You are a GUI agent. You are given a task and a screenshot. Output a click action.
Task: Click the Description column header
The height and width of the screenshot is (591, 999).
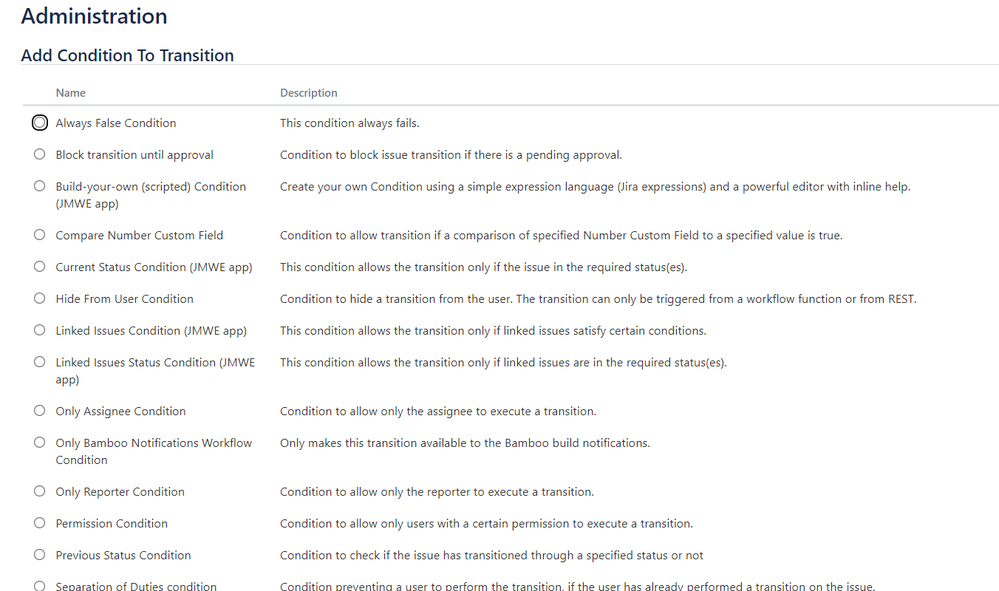click(x=308, y=92)
